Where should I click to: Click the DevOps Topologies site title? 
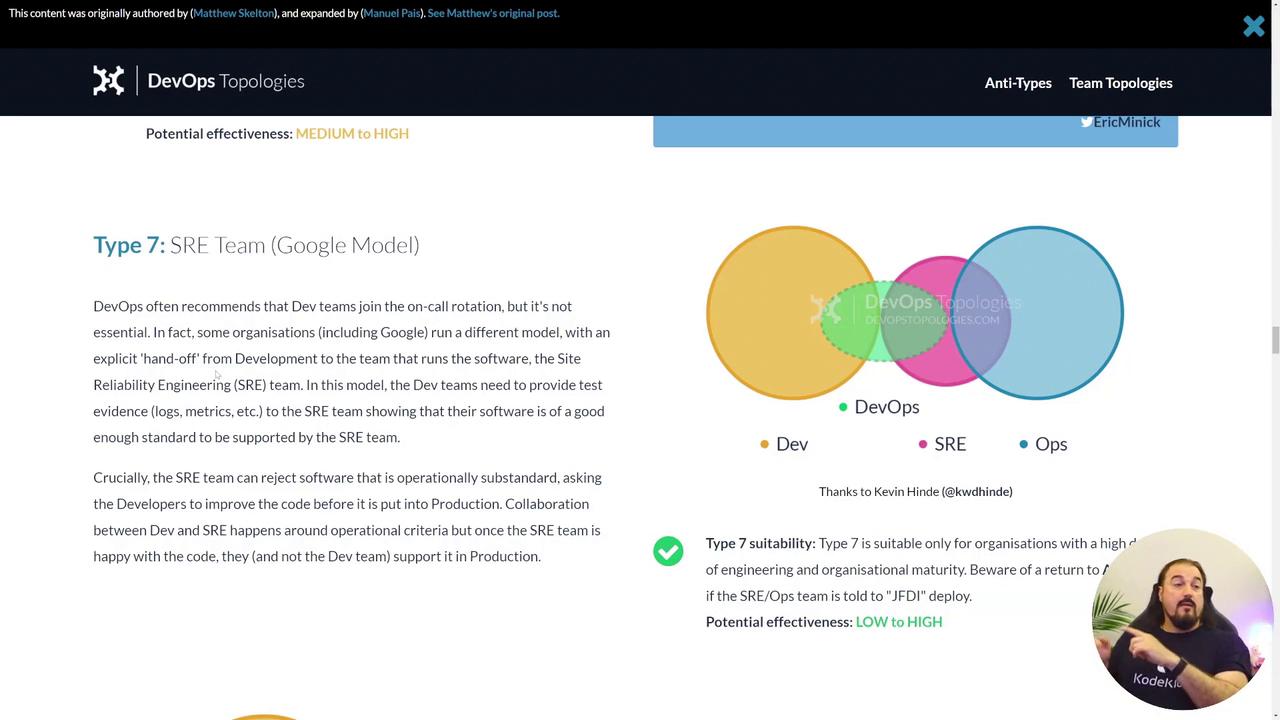click(x=226, y=81)
